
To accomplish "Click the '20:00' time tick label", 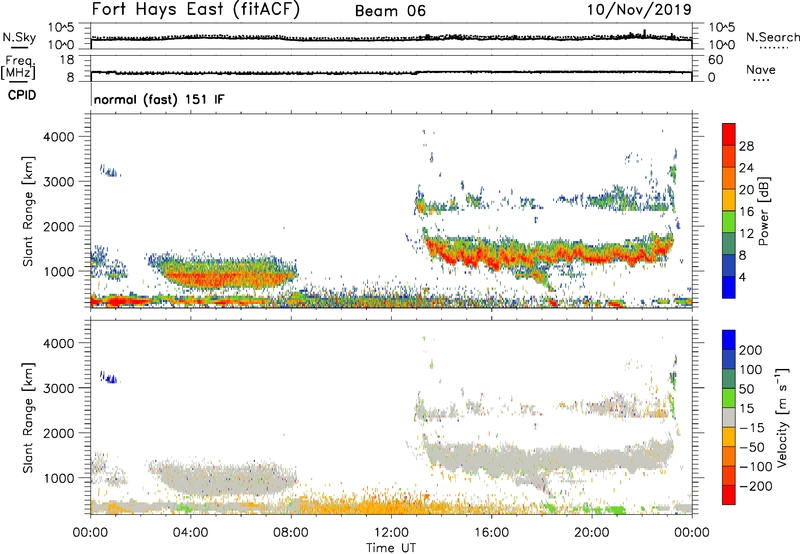I will pos(592,533).
